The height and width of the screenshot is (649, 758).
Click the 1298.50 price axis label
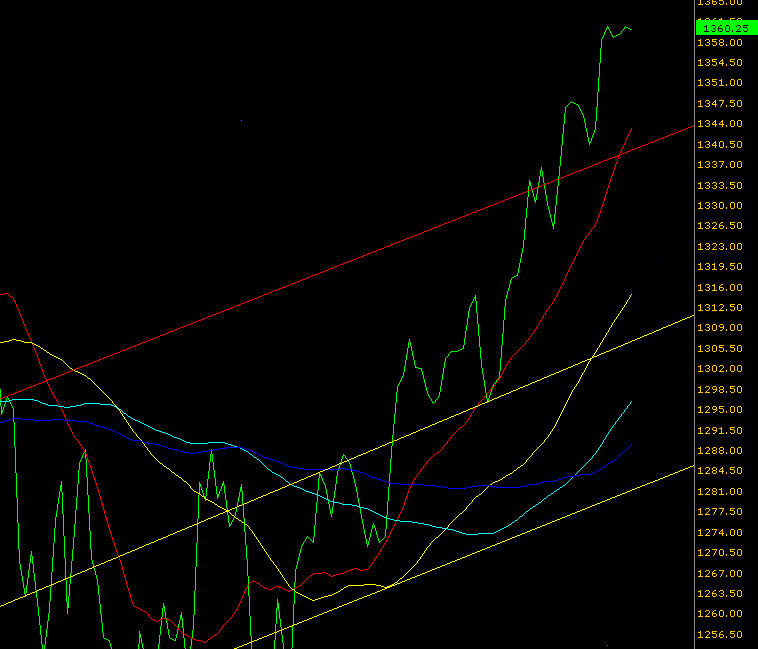[x=720, y=389]
